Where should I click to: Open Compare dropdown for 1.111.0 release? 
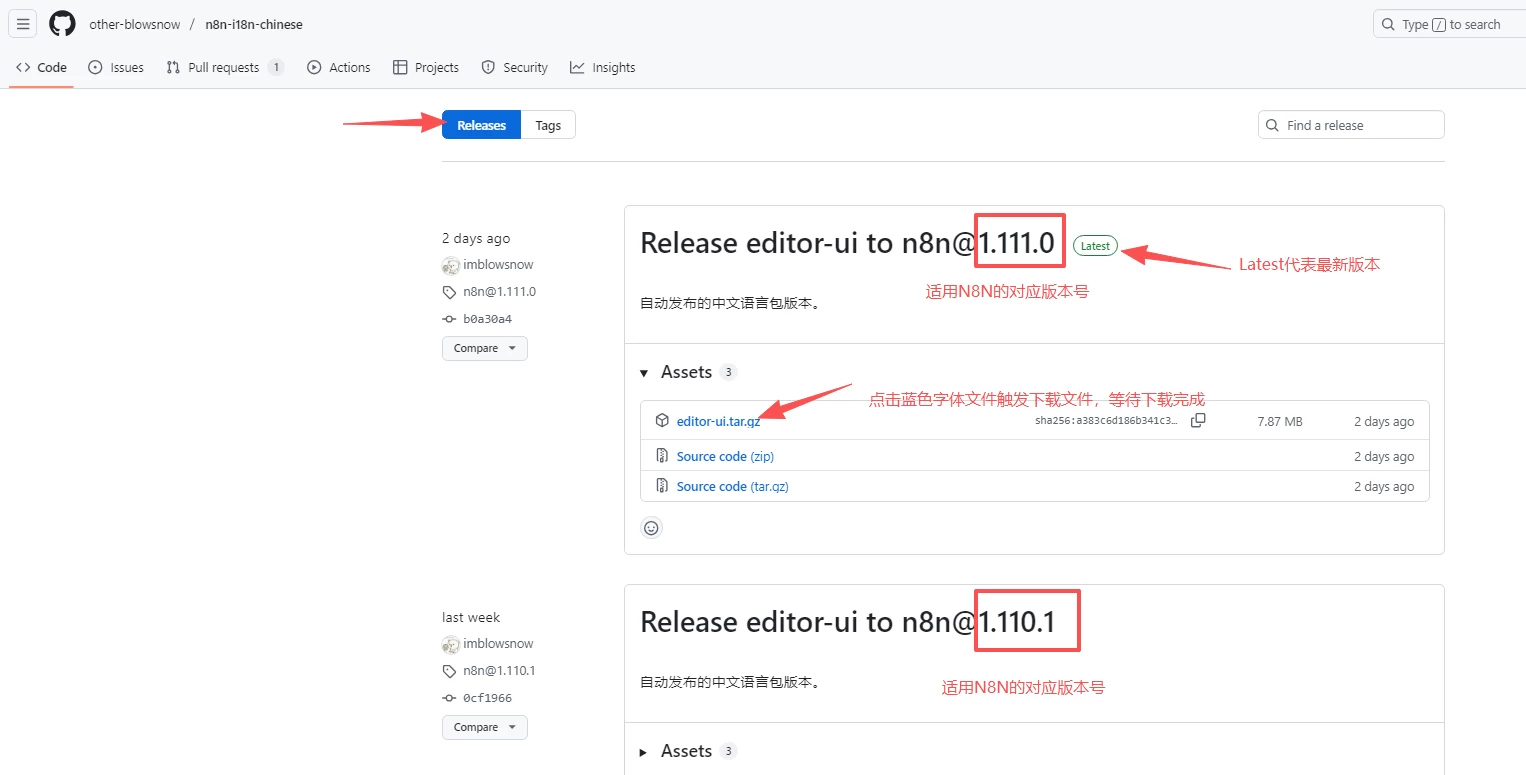pyautogui.click(x=484, y=348)
